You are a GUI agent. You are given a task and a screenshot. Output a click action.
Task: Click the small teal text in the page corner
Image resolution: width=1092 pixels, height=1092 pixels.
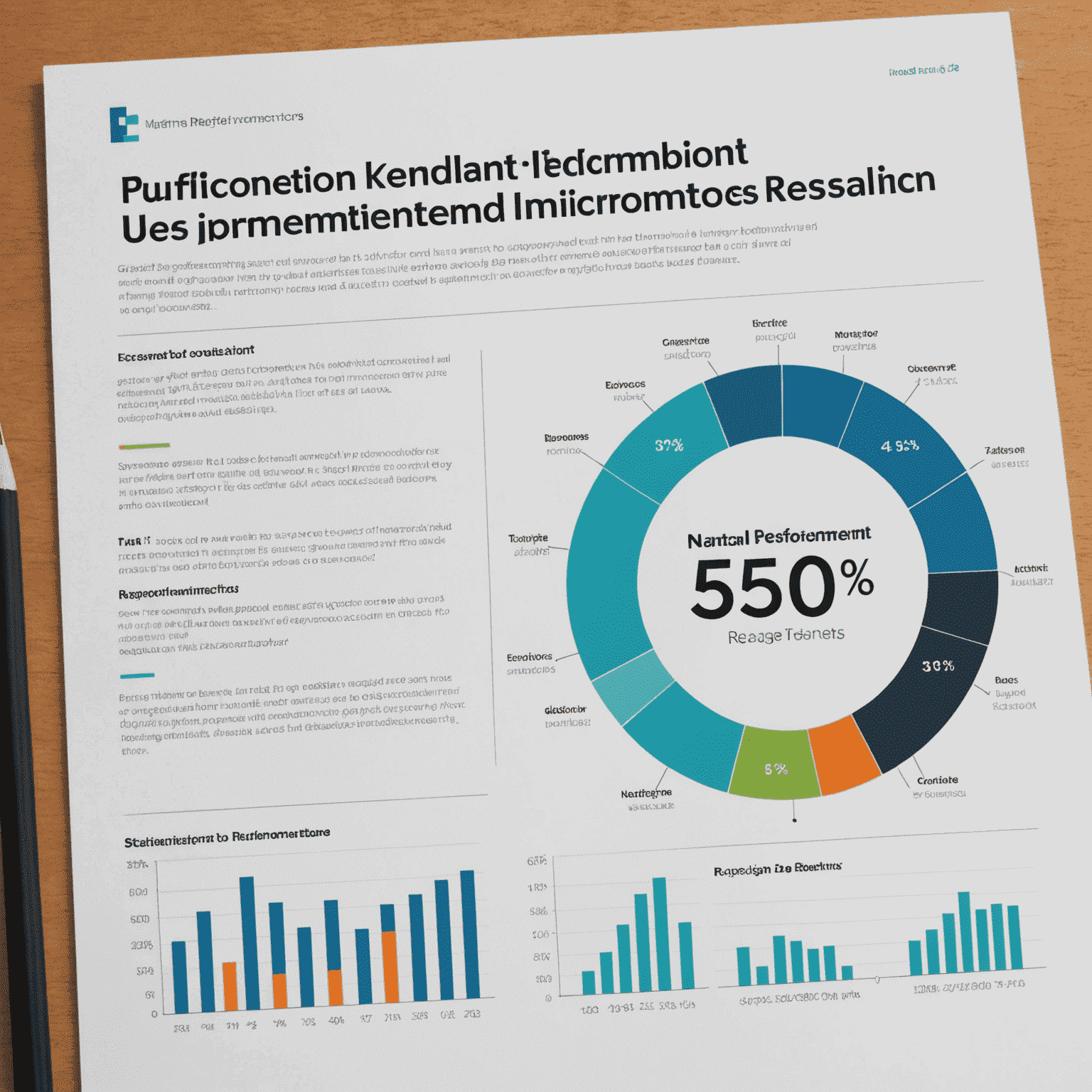[924, 70]
